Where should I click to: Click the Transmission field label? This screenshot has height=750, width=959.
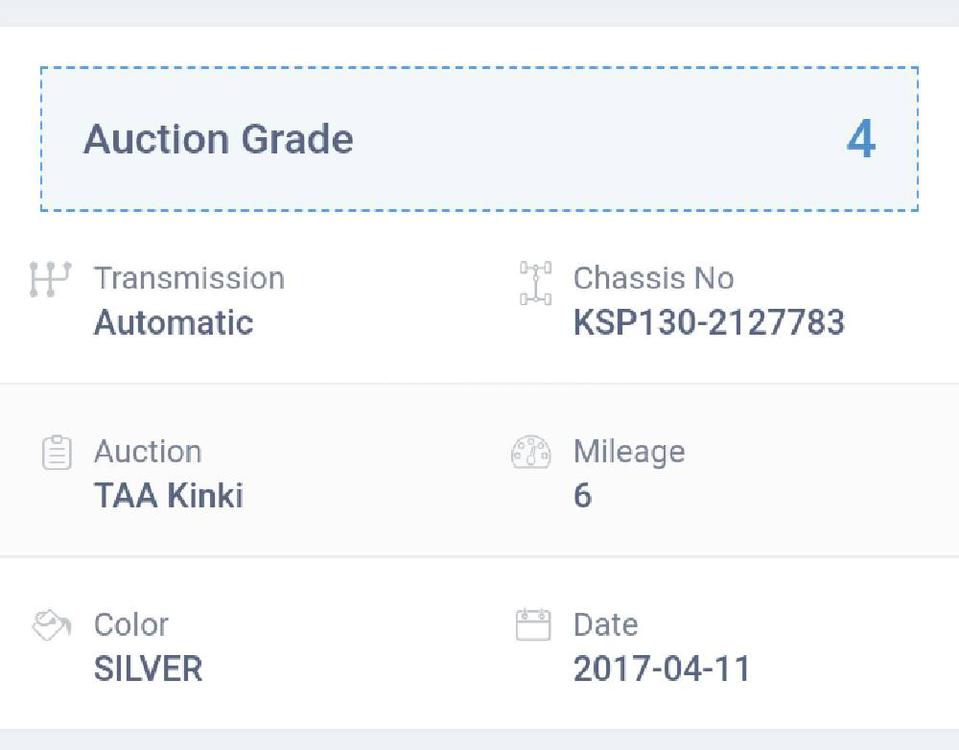189,278
